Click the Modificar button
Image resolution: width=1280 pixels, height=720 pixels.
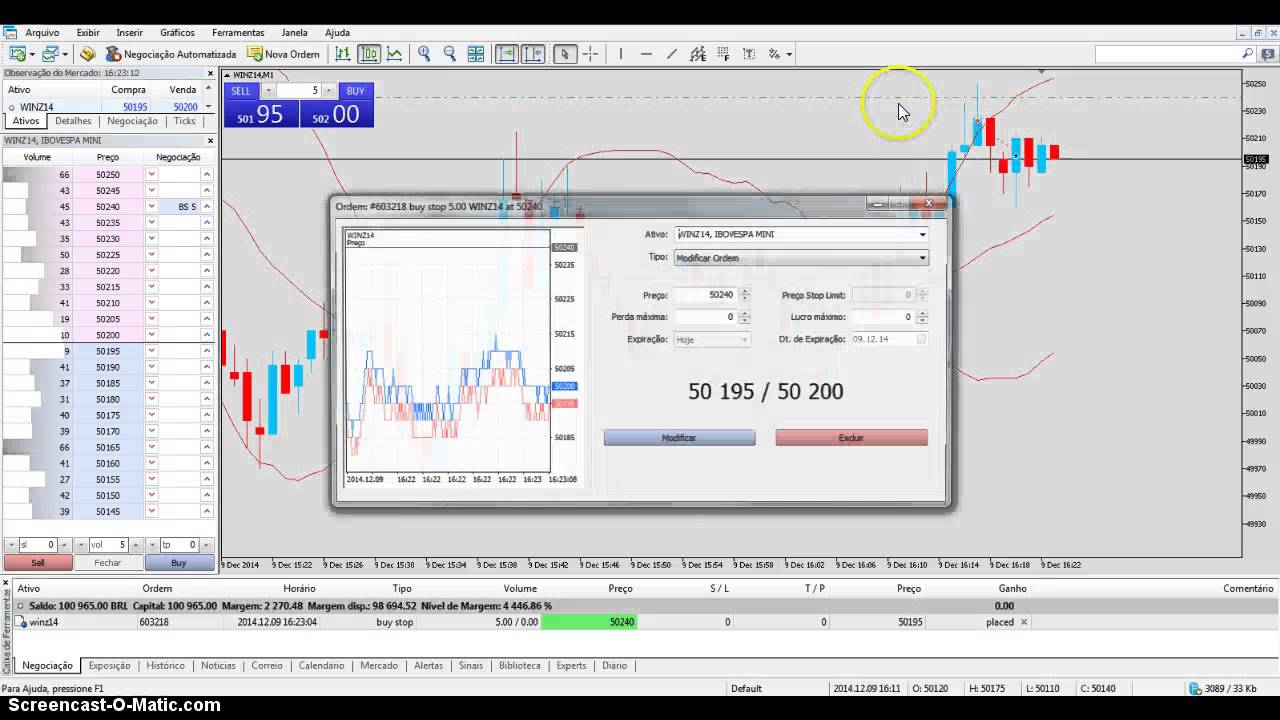(x=679, y=438)
